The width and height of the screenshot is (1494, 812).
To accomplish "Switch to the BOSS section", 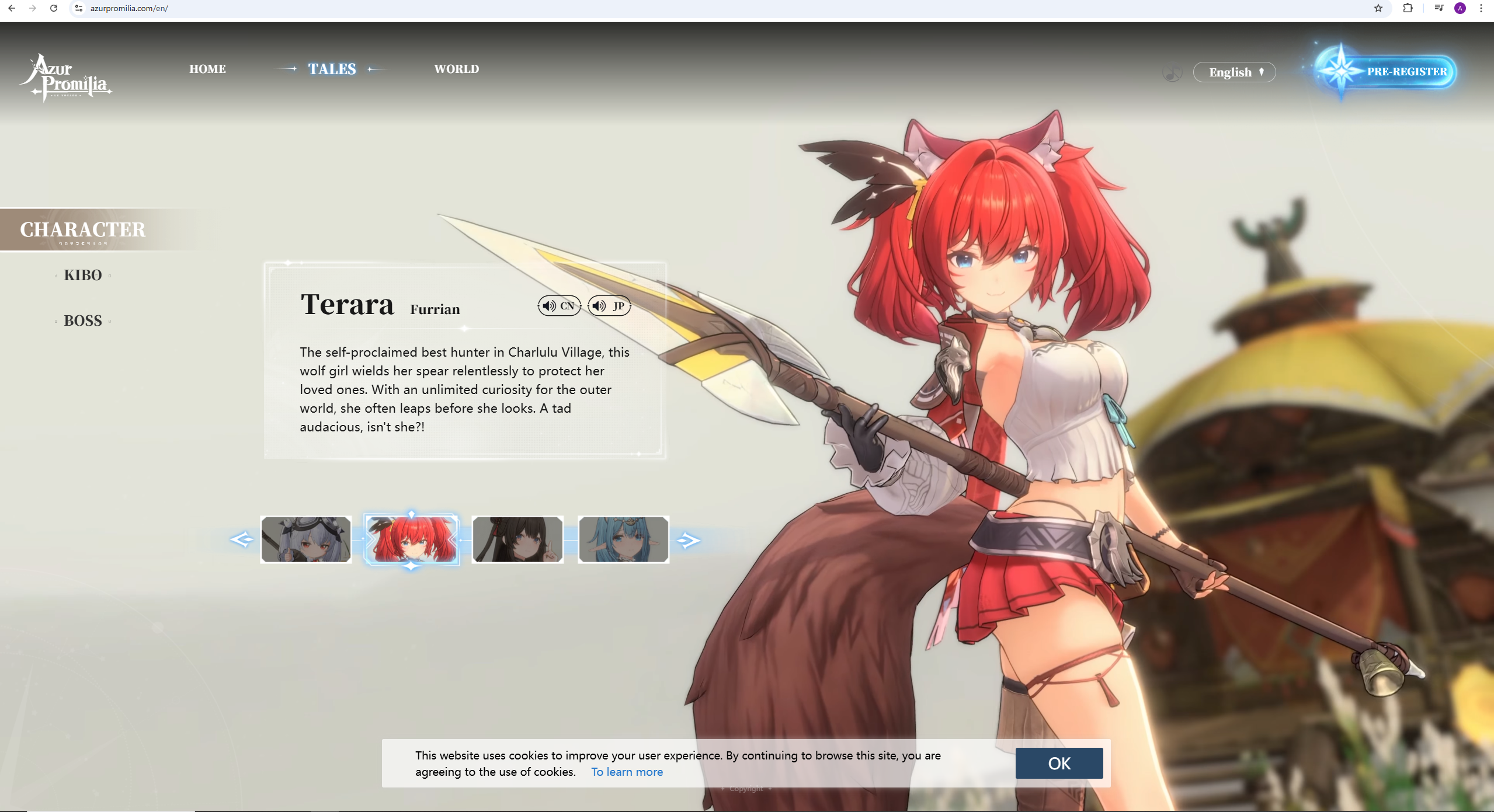I will (83, 320).
